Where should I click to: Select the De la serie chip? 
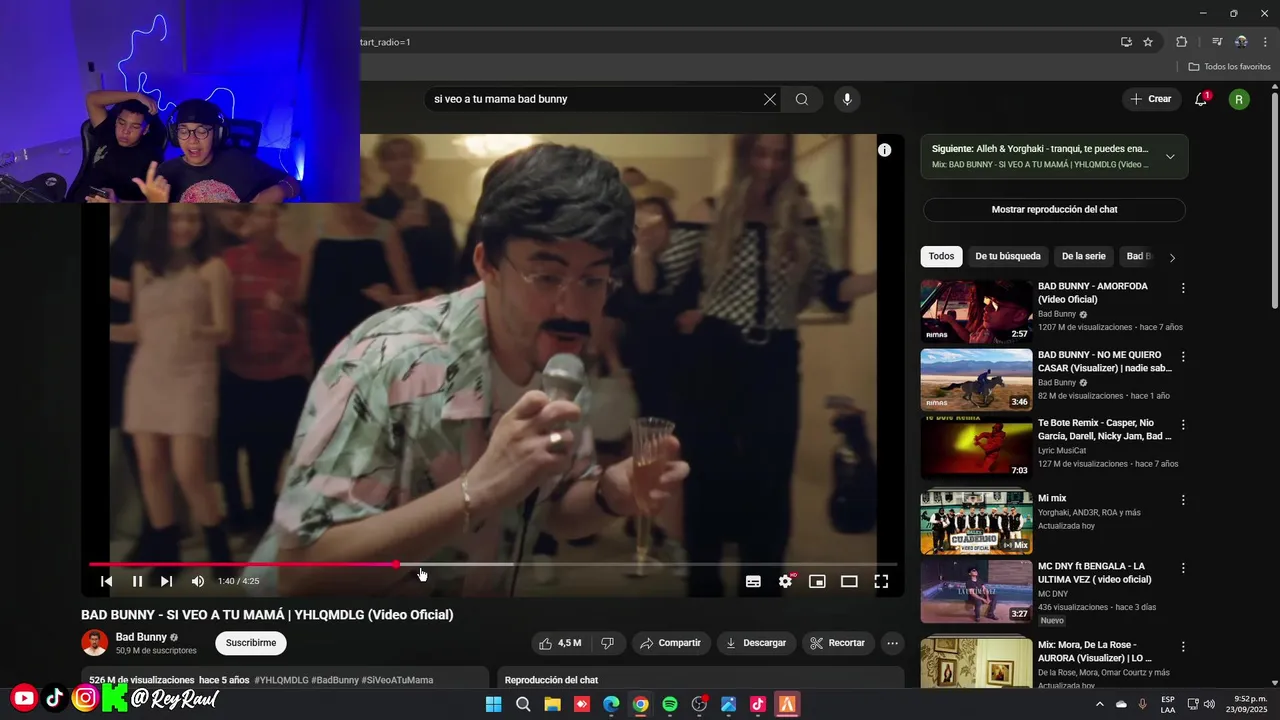(1083, 256)
